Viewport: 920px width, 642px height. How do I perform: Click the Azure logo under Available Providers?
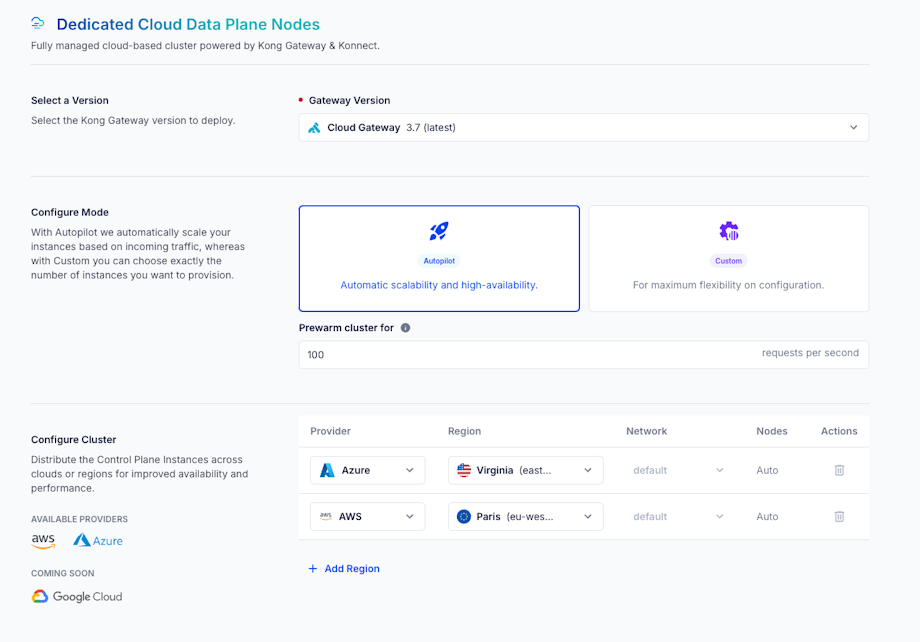[x=97, y=540]
